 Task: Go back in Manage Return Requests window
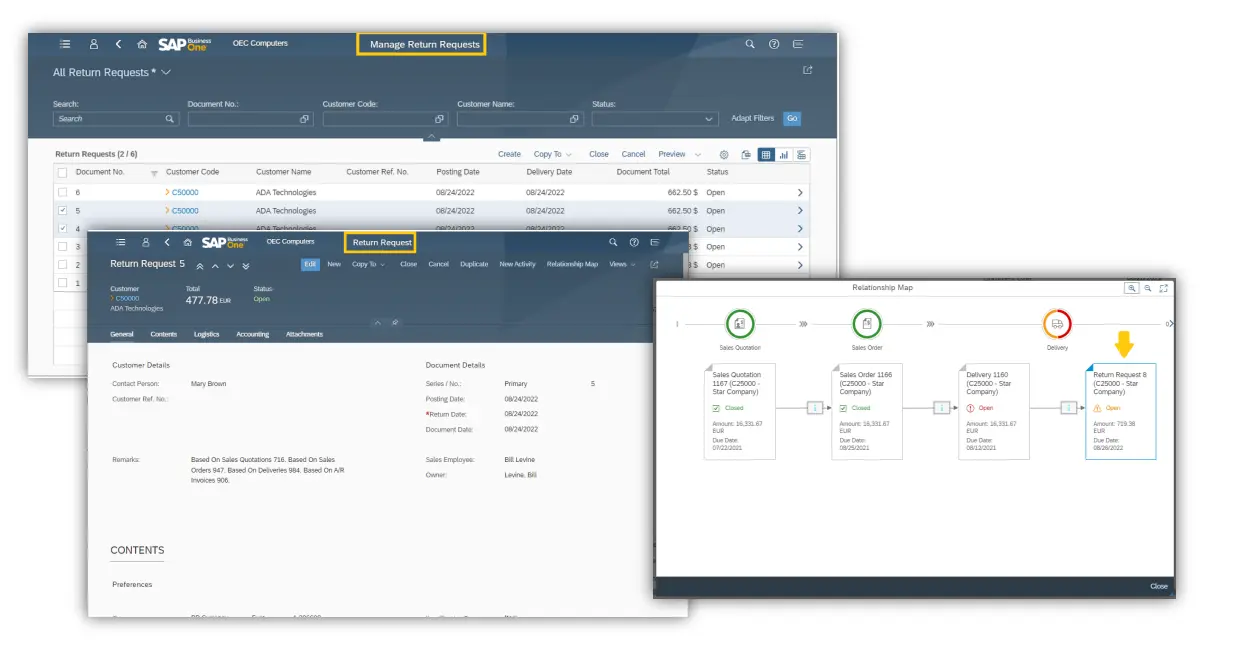pyautogui.click(x=118, y=44)
